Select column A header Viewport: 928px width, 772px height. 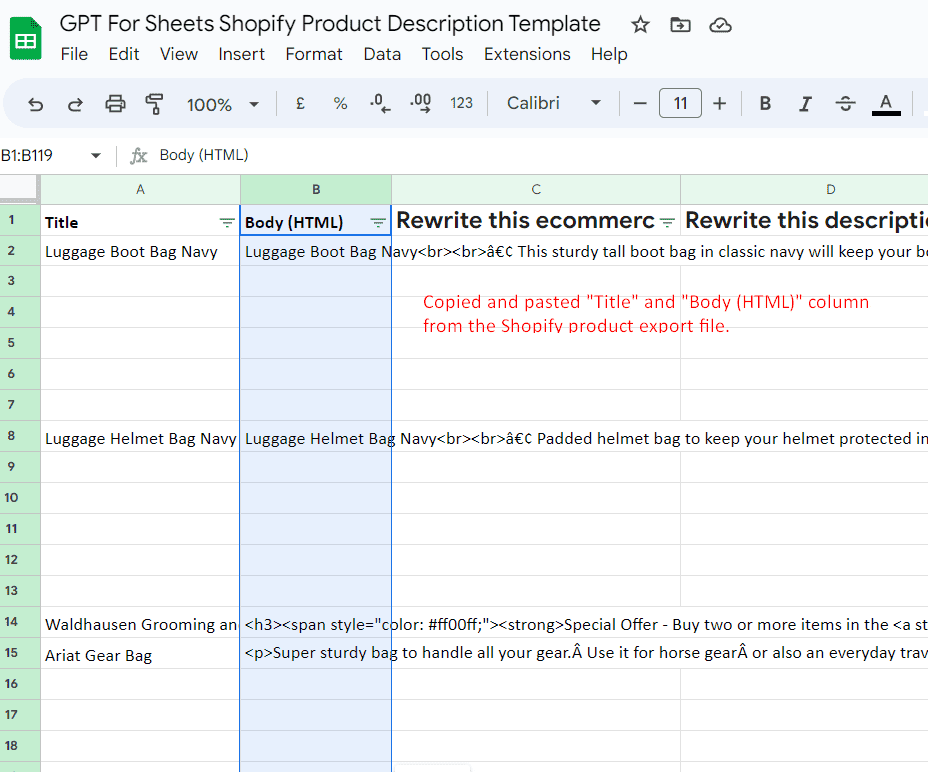click(x=140, y=189)
